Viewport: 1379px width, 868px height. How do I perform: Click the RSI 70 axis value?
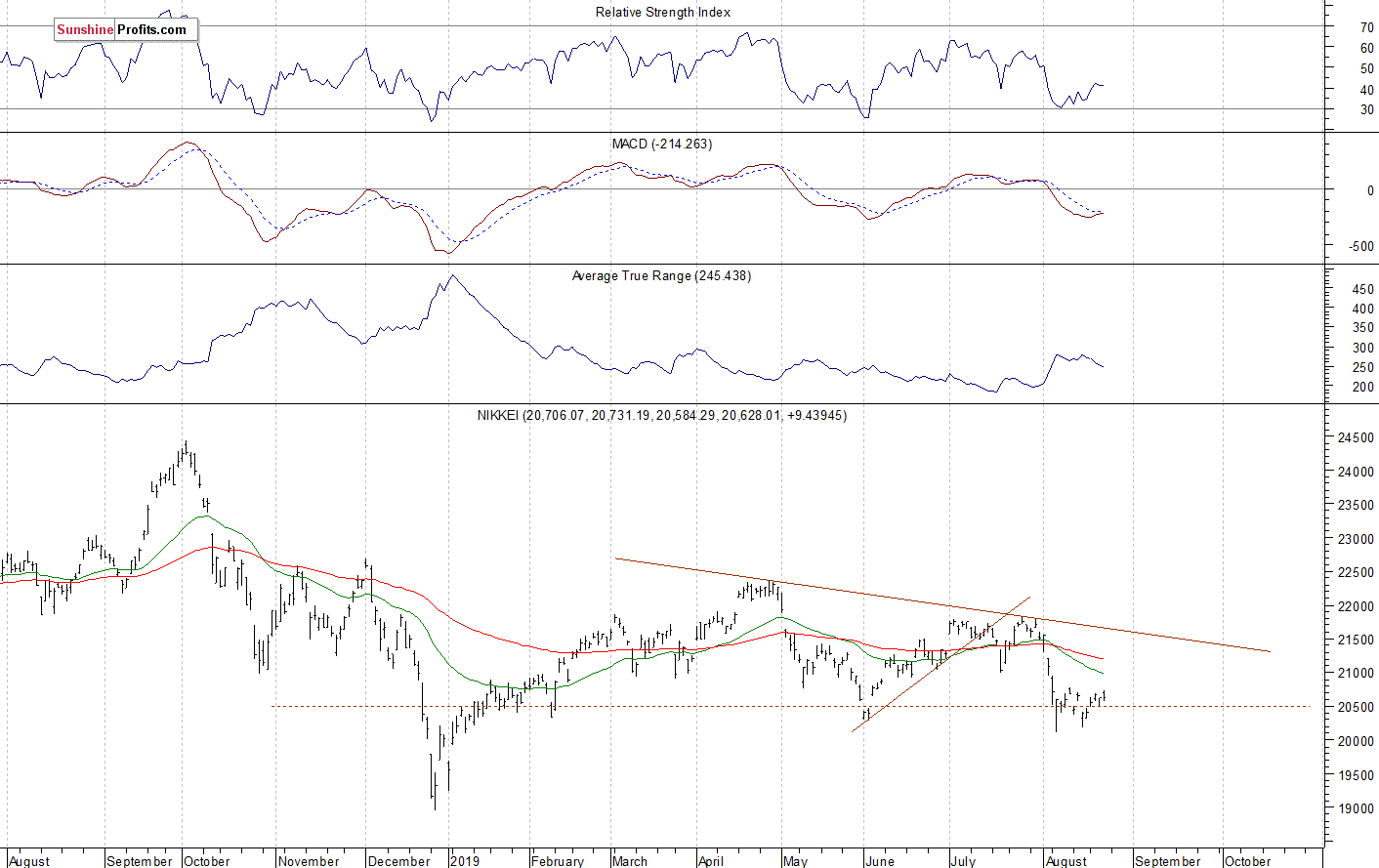[1367, 28]
